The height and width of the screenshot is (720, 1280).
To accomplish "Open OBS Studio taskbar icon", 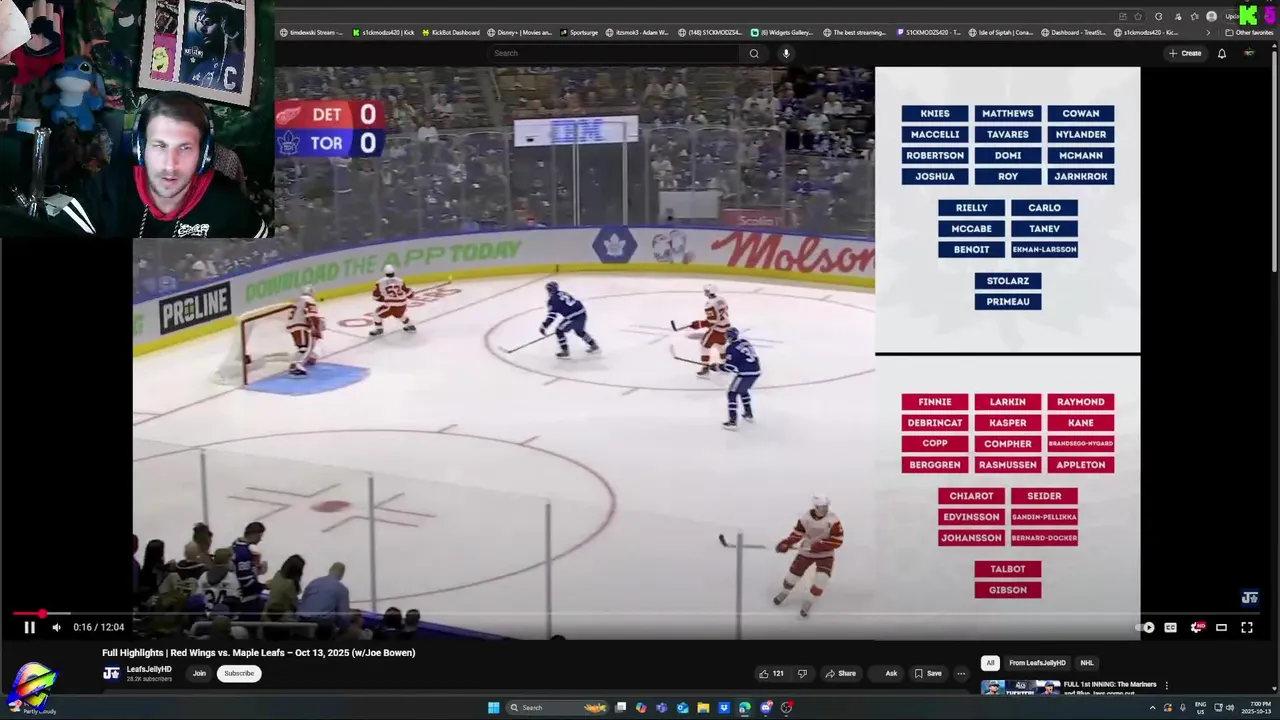I will coord(787,707).
